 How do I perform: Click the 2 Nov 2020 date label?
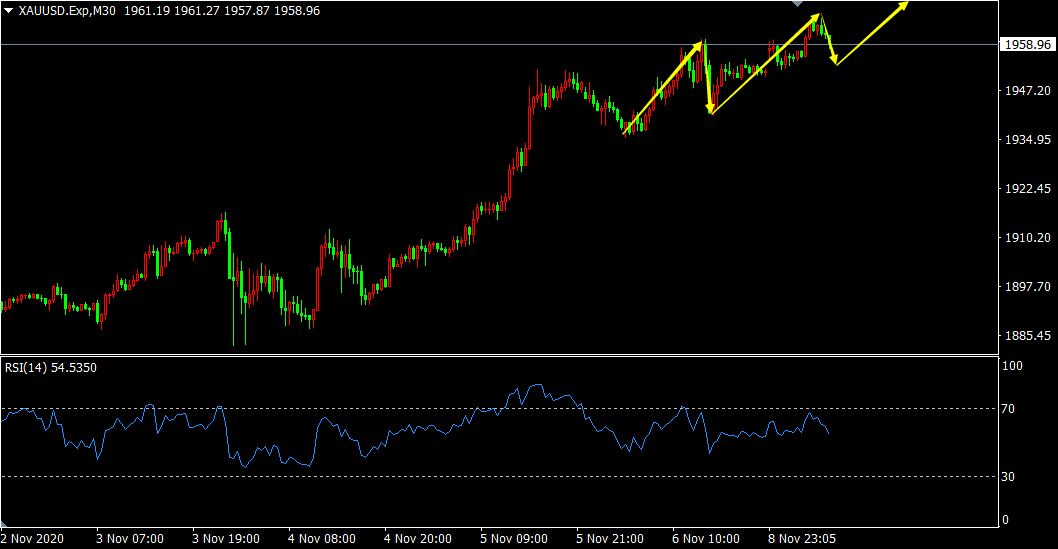[x=32, y=539]
